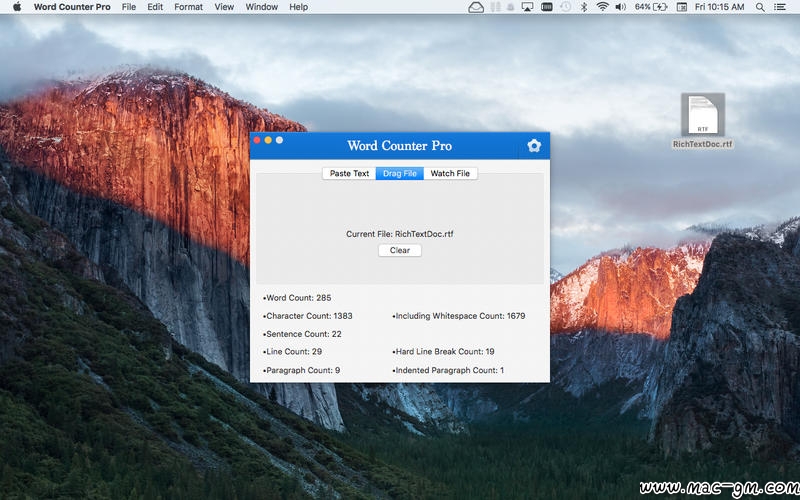Click the Line Count: 29 line

coord(292,352)
